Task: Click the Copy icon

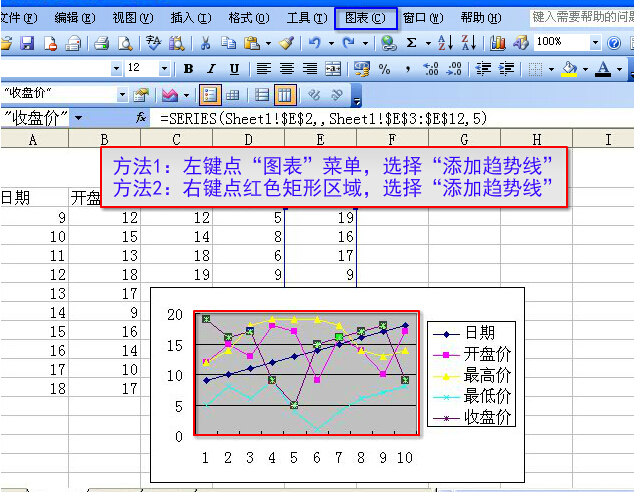Action: pyautogui.click(x=228, y=43)
